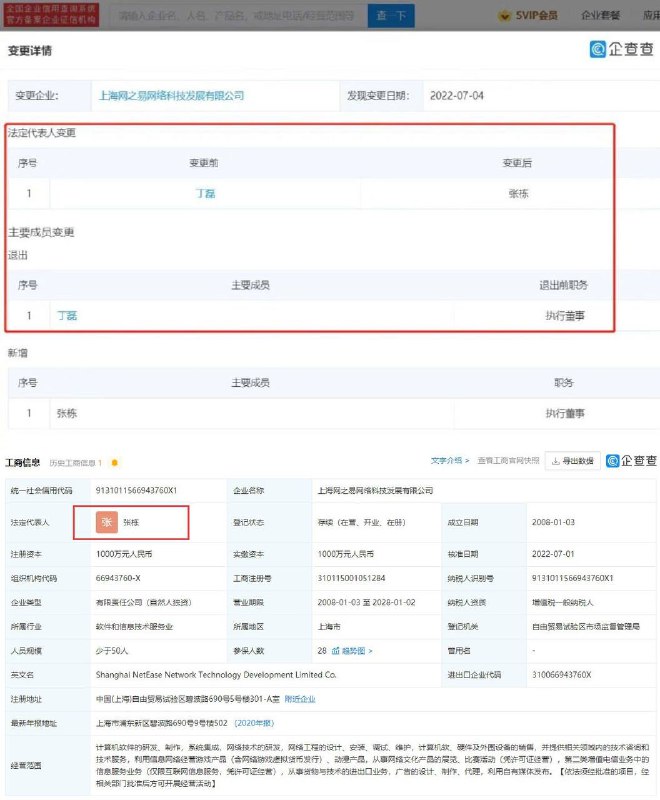Select 执行董事 in the 退出前职务 column
The height and width of the screenshot is (800, 660).
click(565, 316)
